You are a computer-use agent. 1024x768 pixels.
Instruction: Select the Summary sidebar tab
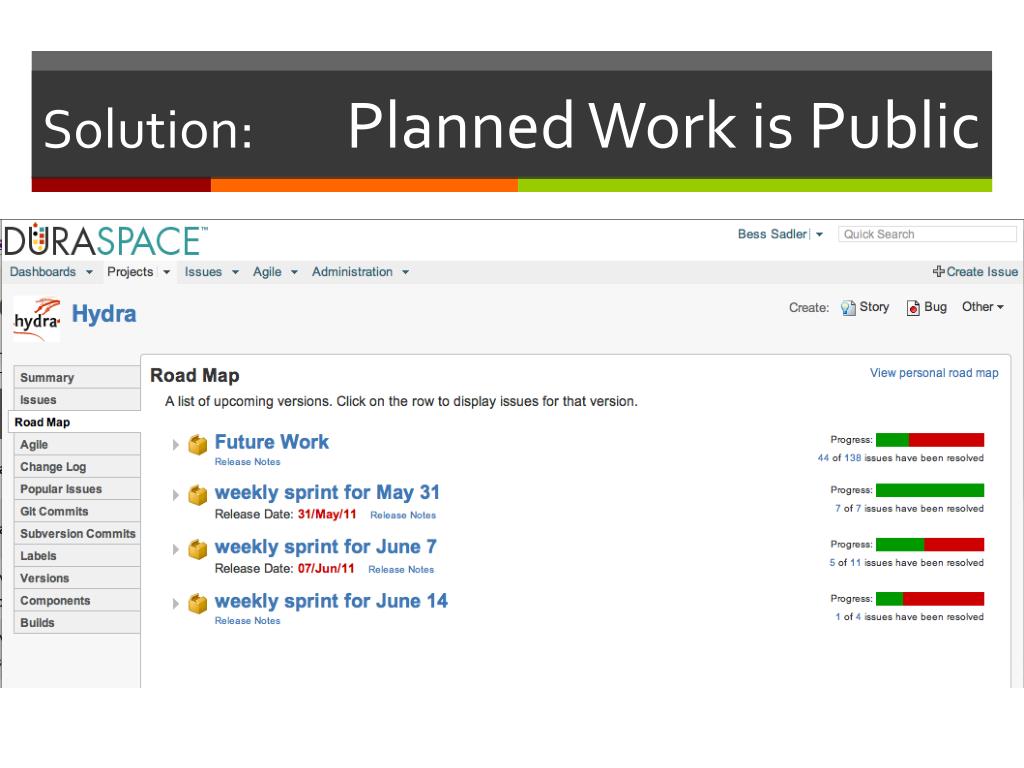pyautogui.click(x=77, y=377)
